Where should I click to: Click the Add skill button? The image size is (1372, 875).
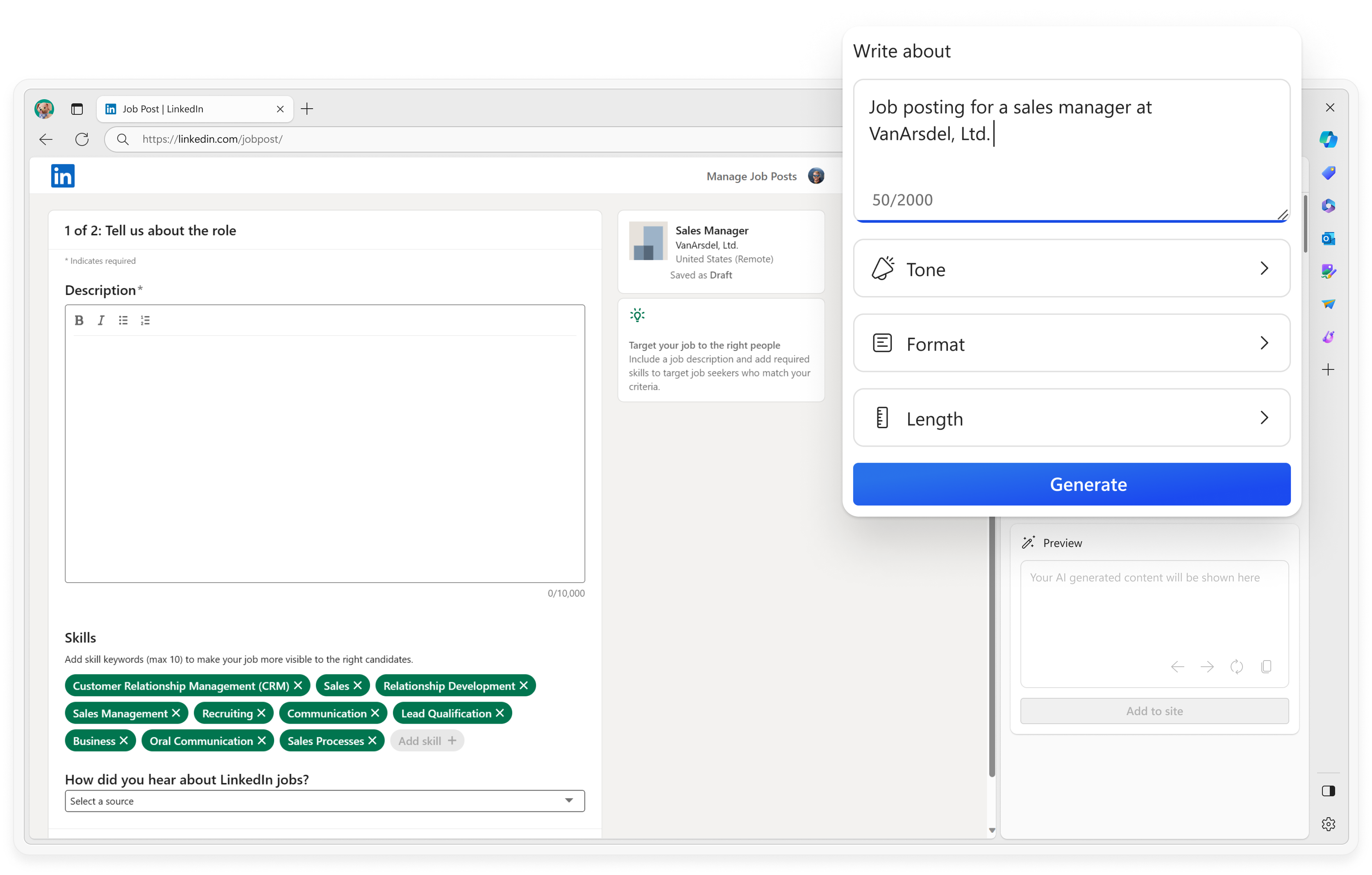click(x=427, y=741)
